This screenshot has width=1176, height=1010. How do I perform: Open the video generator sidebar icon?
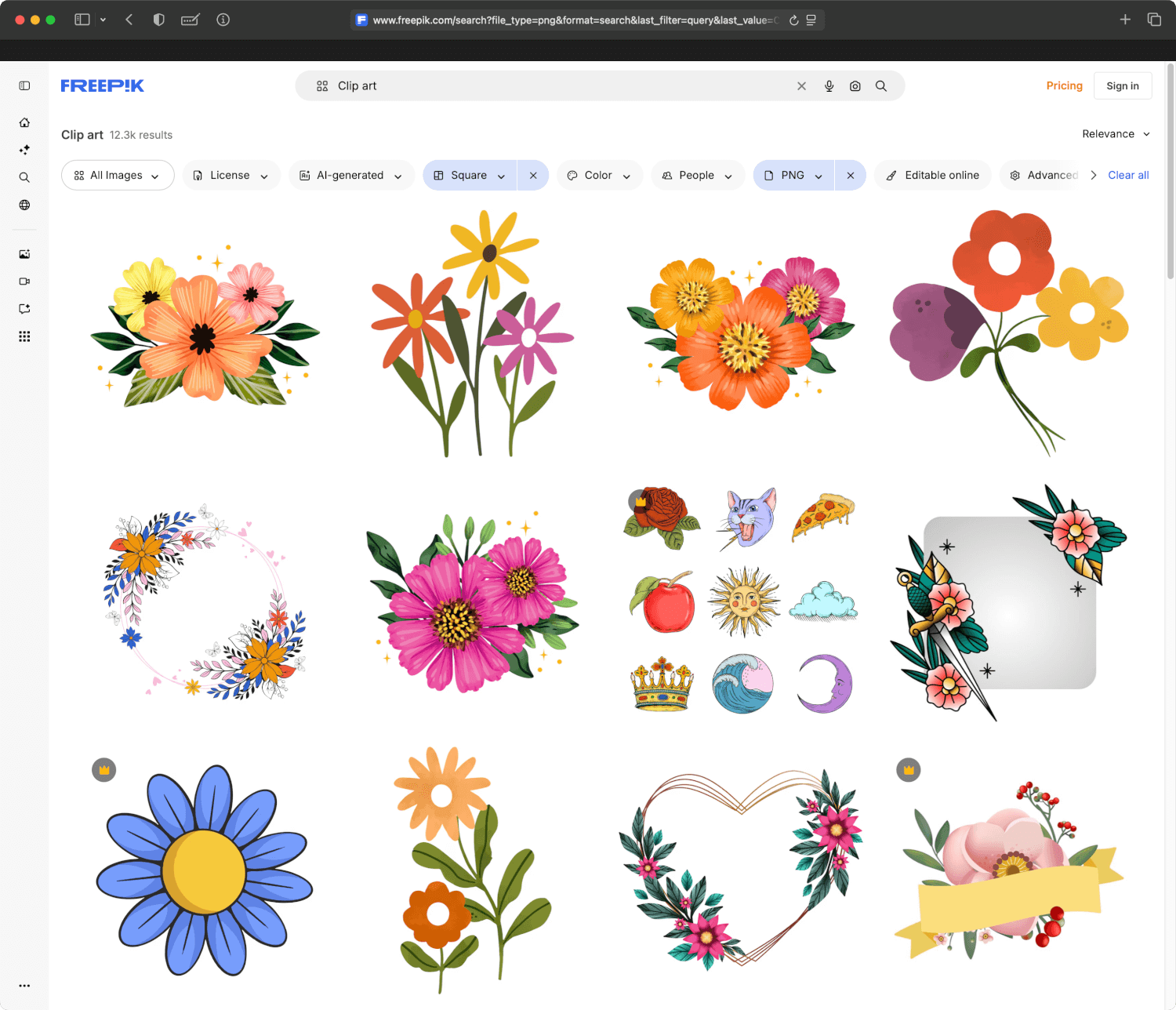24,282
